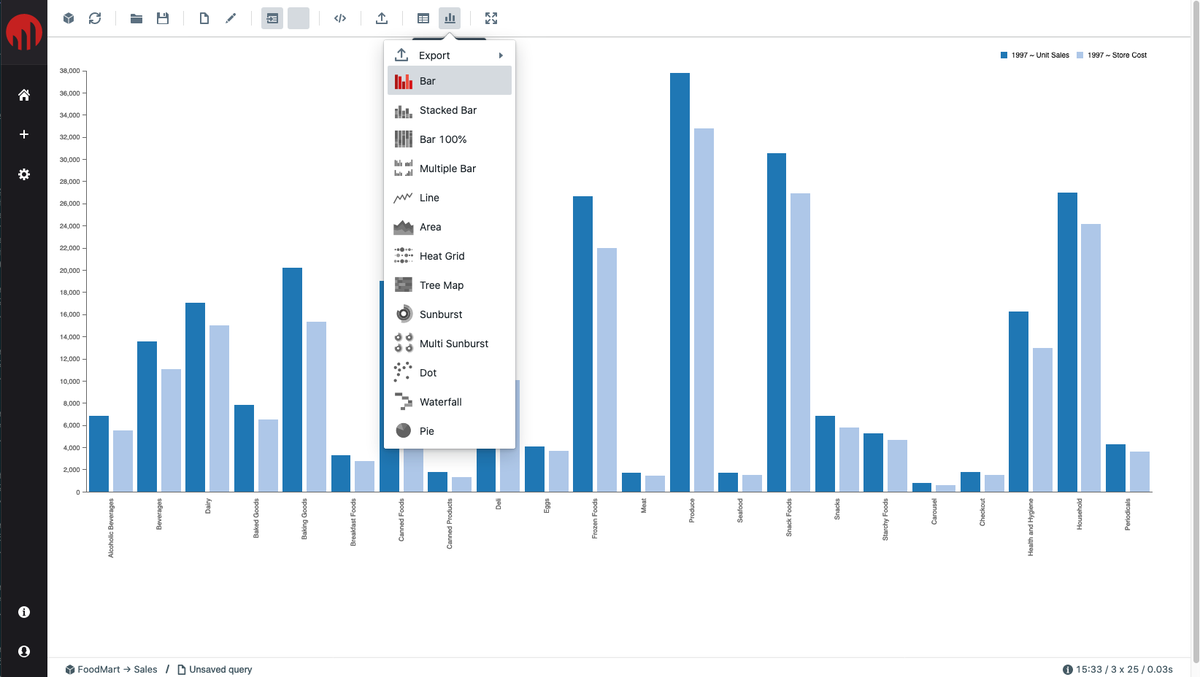Select the cube schema icon in the toolbar

coord(68,18)
